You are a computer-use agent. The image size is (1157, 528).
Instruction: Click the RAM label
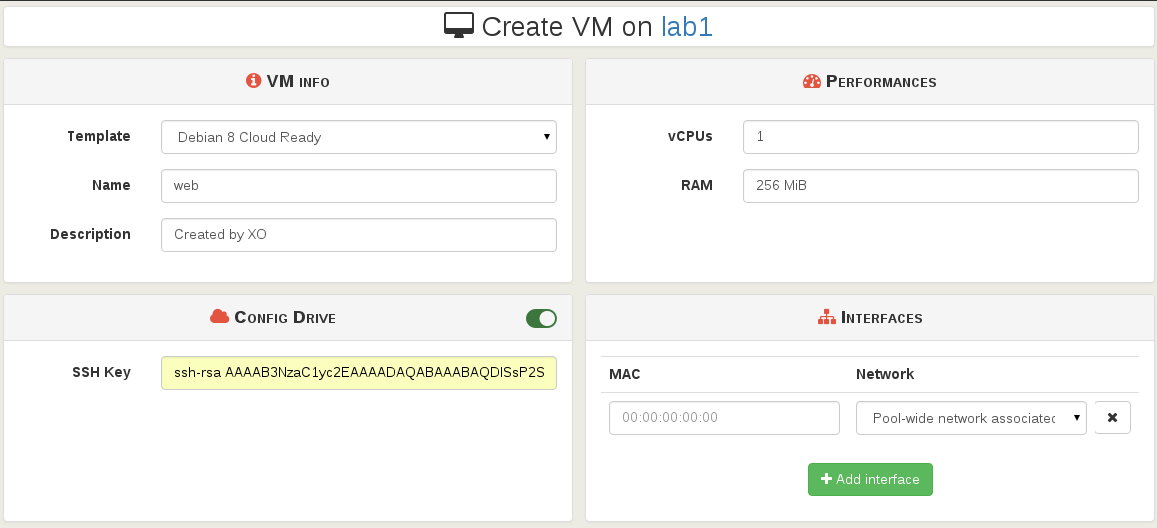[x=697, y=185]
